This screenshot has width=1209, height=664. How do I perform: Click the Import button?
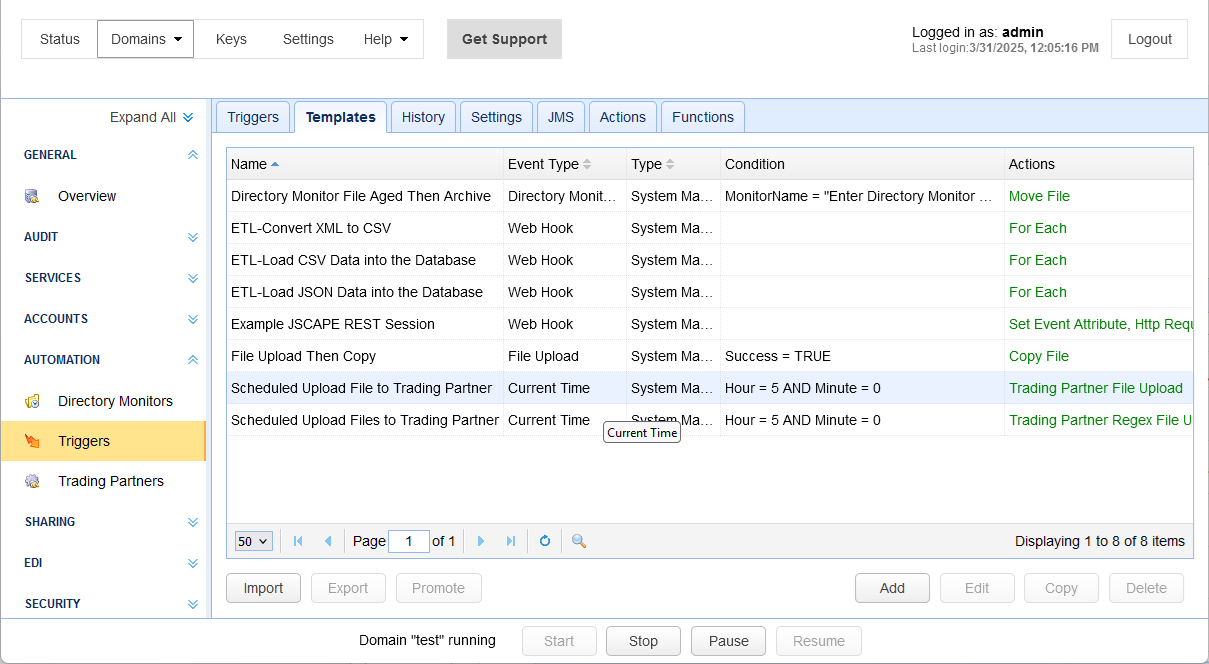coord(263,588)
